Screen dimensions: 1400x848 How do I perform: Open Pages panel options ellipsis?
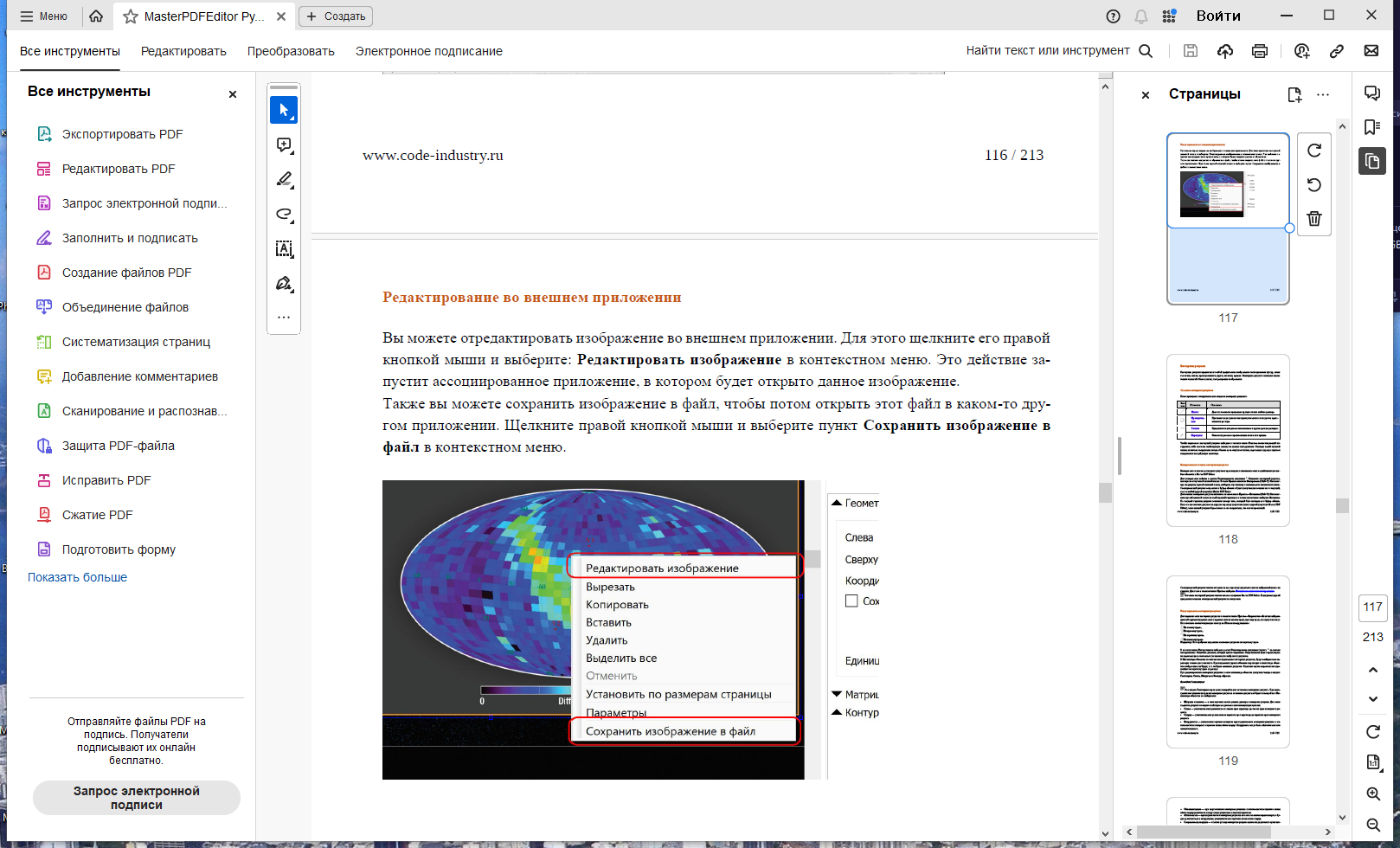tap(1323, 94)
